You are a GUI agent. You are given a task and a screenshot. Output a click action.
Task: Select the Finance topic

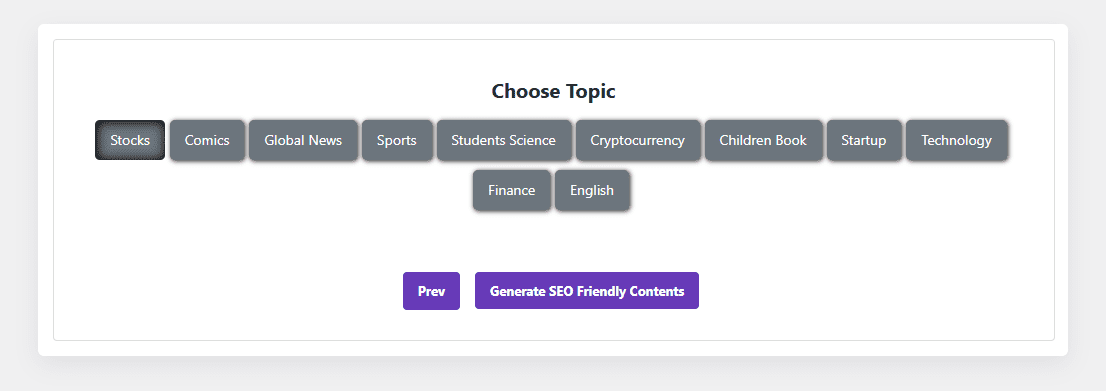[x=511, y=191]
